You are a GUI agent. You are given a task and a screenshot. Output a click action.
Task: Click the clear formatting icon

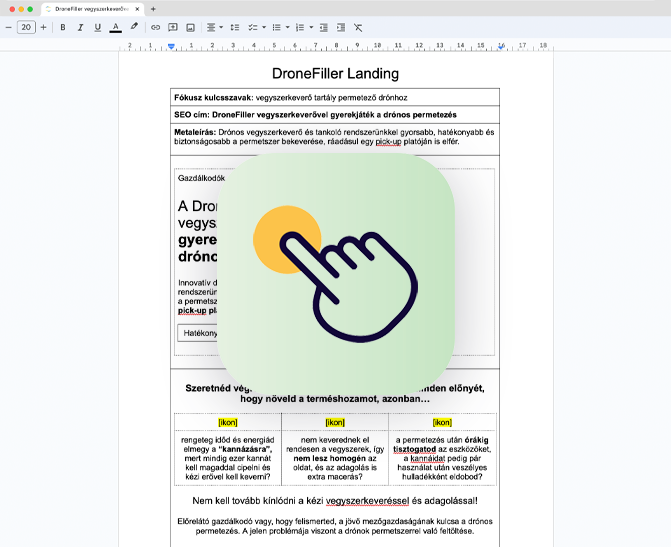tap(359, 27)
